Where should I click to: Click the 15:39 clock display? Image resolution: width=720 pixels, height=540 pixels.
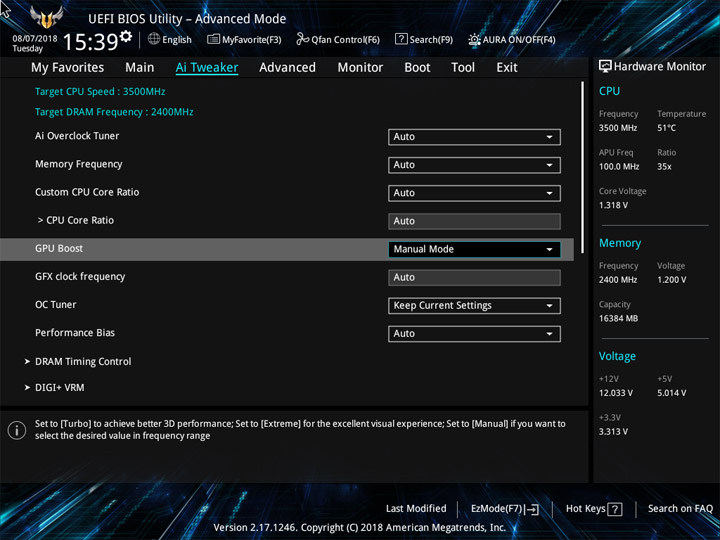coord(90,42)
